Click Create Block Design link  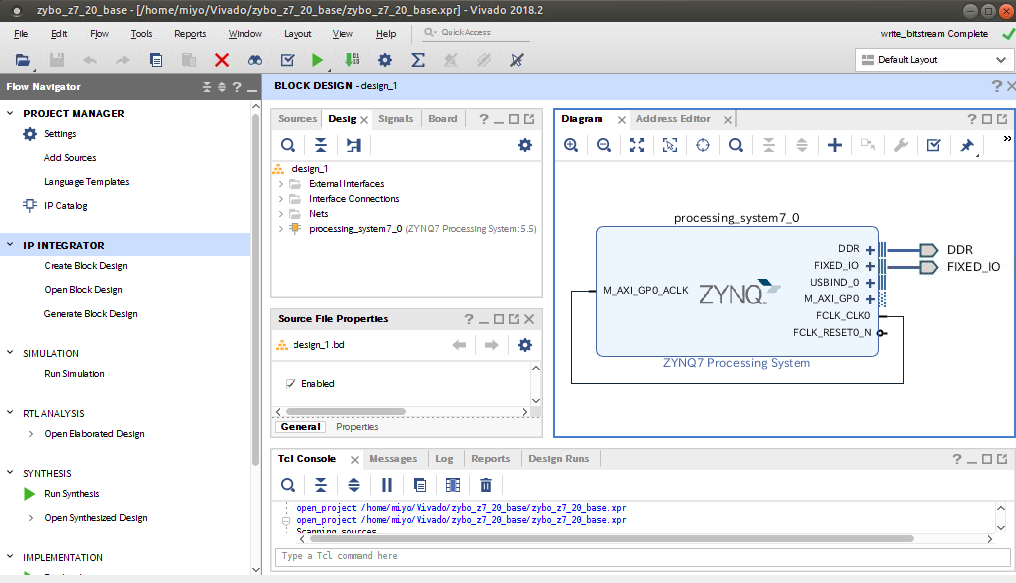click(x=86, y=266)
